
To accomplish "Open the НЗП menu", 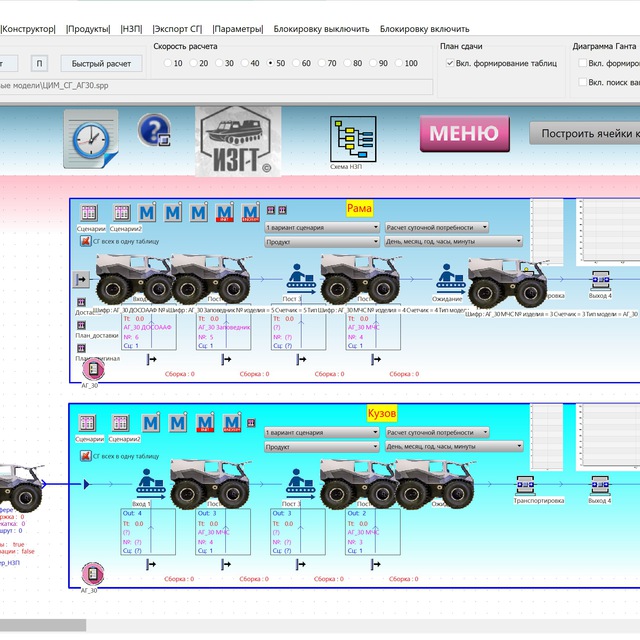I will point(131,29).
